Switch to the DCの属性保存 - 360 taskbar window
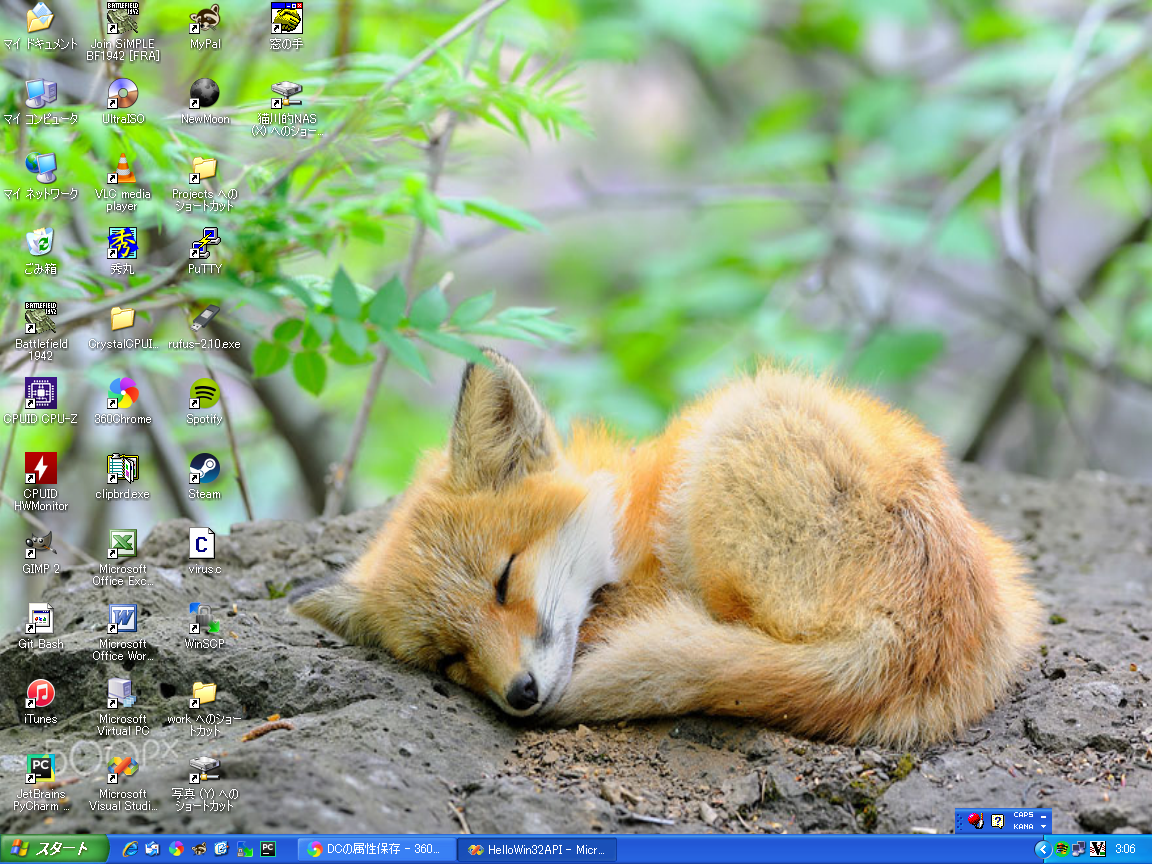The width and height of the screenshot is (1152, 864). click(x=376, y=849)
